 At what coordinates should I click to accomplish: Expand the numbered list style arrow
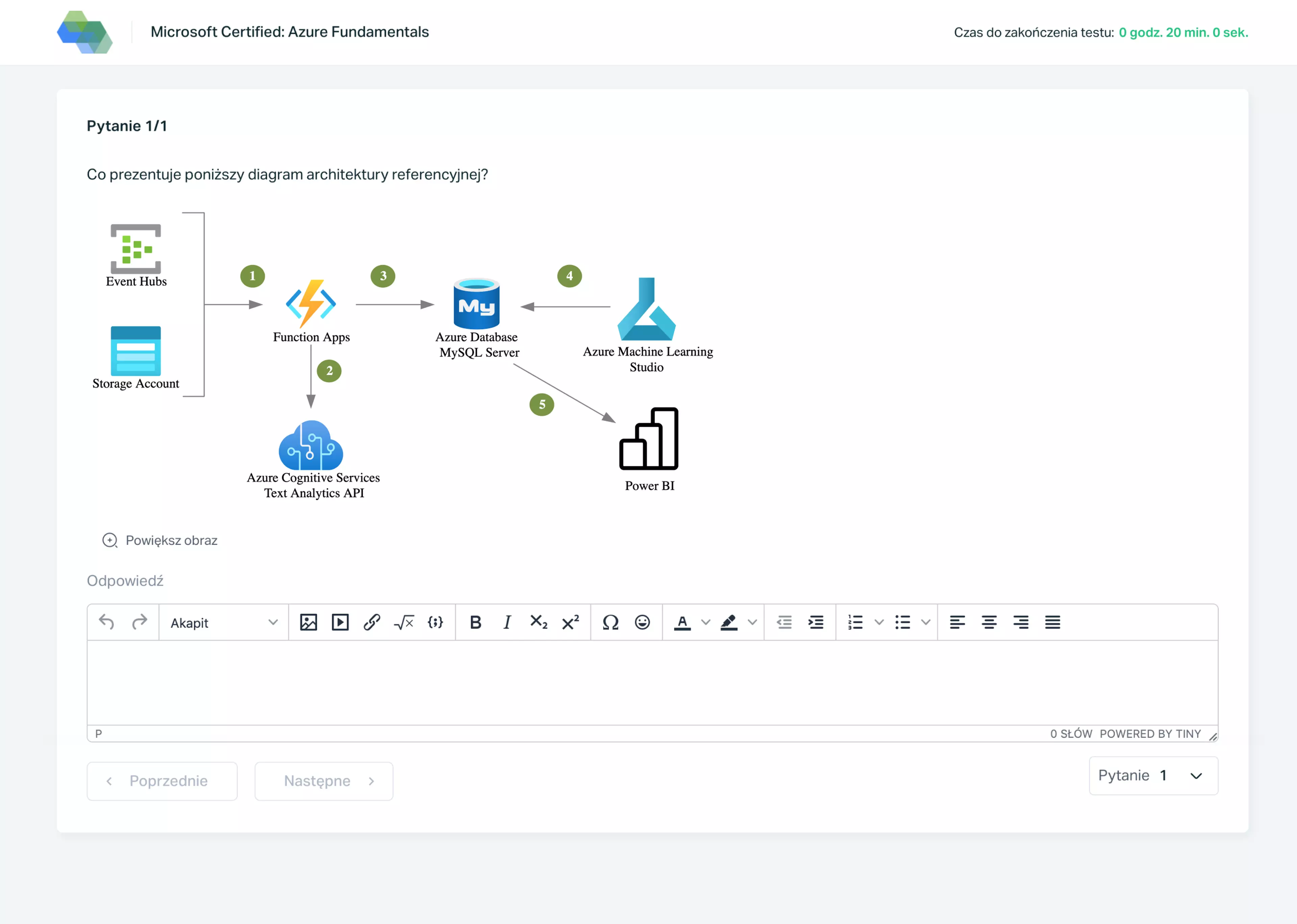point(879,623)
